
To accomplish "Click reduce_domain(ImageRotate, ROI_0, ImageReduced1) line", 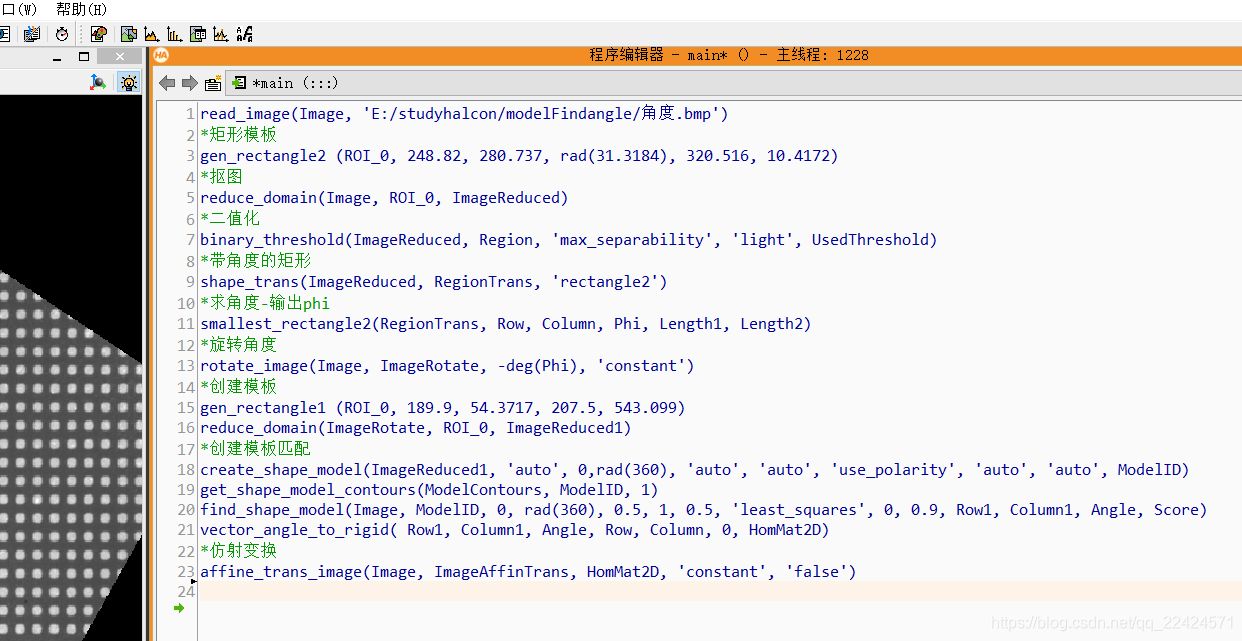I will pyautogui.click(x=416, y=428).
